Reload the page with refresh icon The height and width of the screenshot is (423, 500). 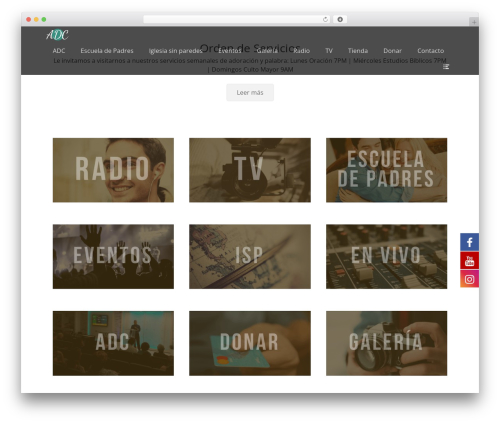[325, 19]
